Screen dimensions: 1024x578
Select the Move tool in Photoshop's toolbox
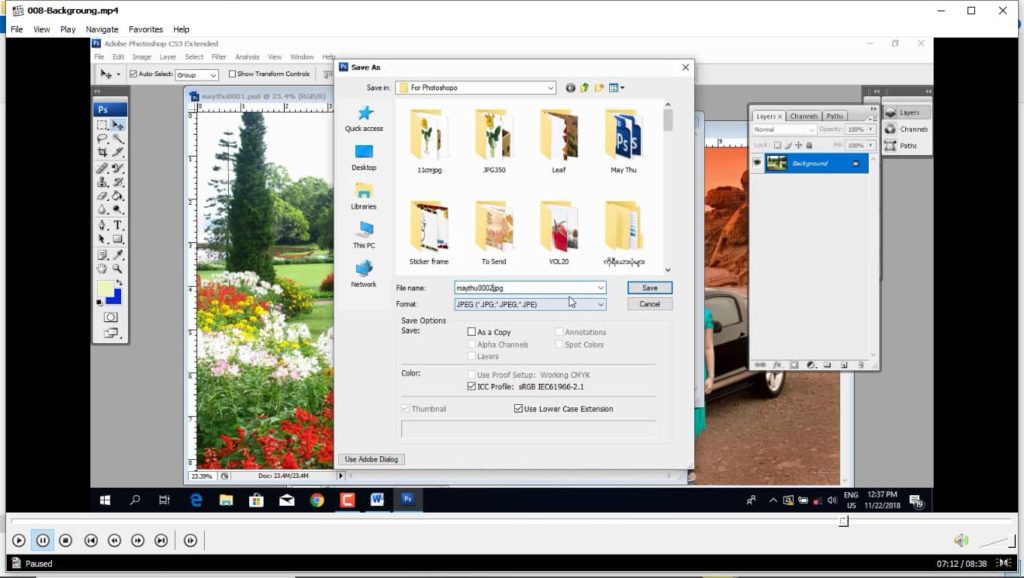pos(118,125)
